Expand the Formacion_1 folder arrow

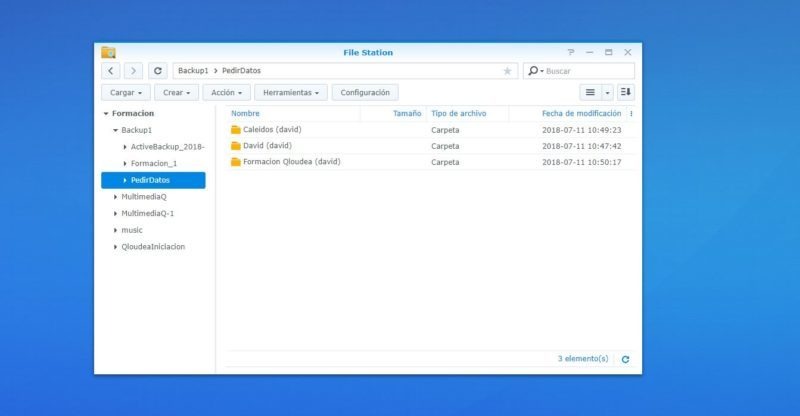[125, 163]
